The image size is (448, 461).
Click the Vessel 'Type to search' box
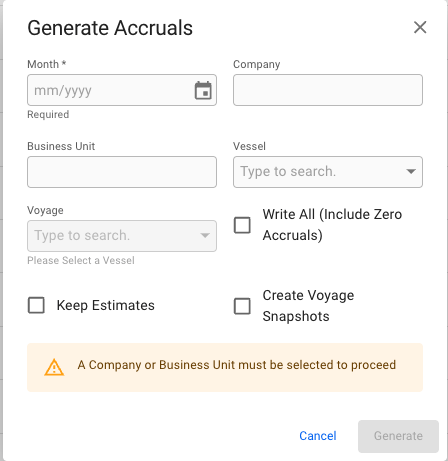pyautogui.click(x=320, y=172)
